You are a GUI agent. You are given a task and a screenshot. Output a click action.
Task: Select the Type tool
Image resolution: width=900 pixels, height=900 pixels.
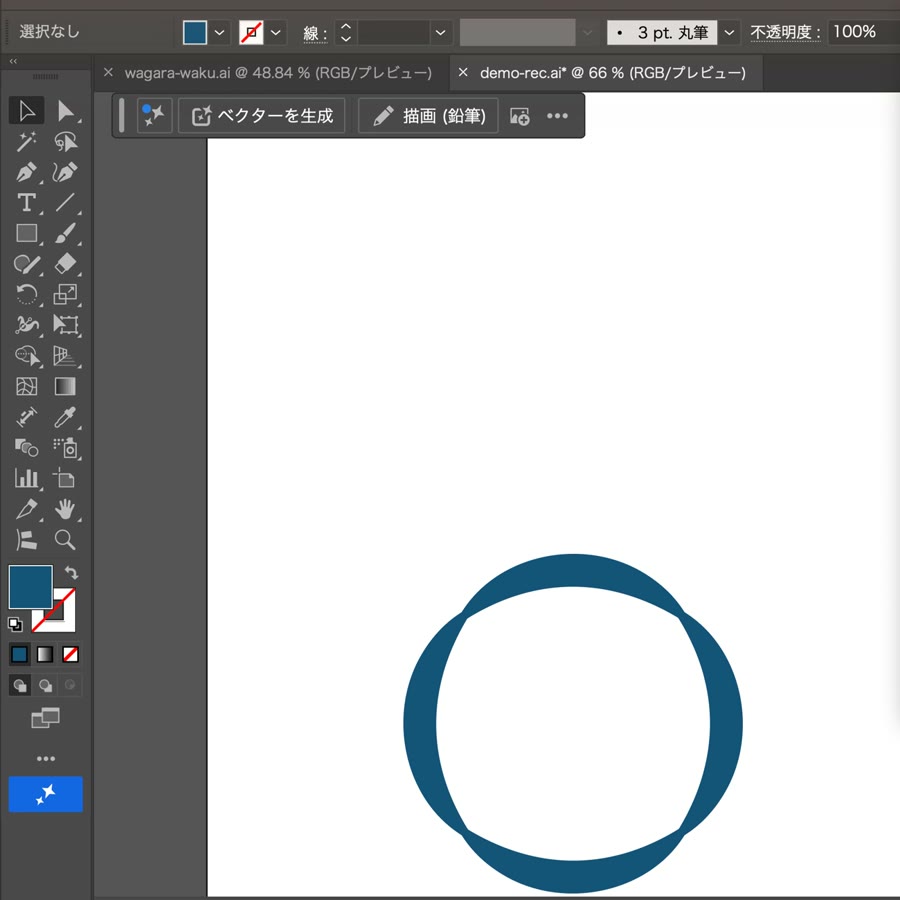(x=26, y=203)
